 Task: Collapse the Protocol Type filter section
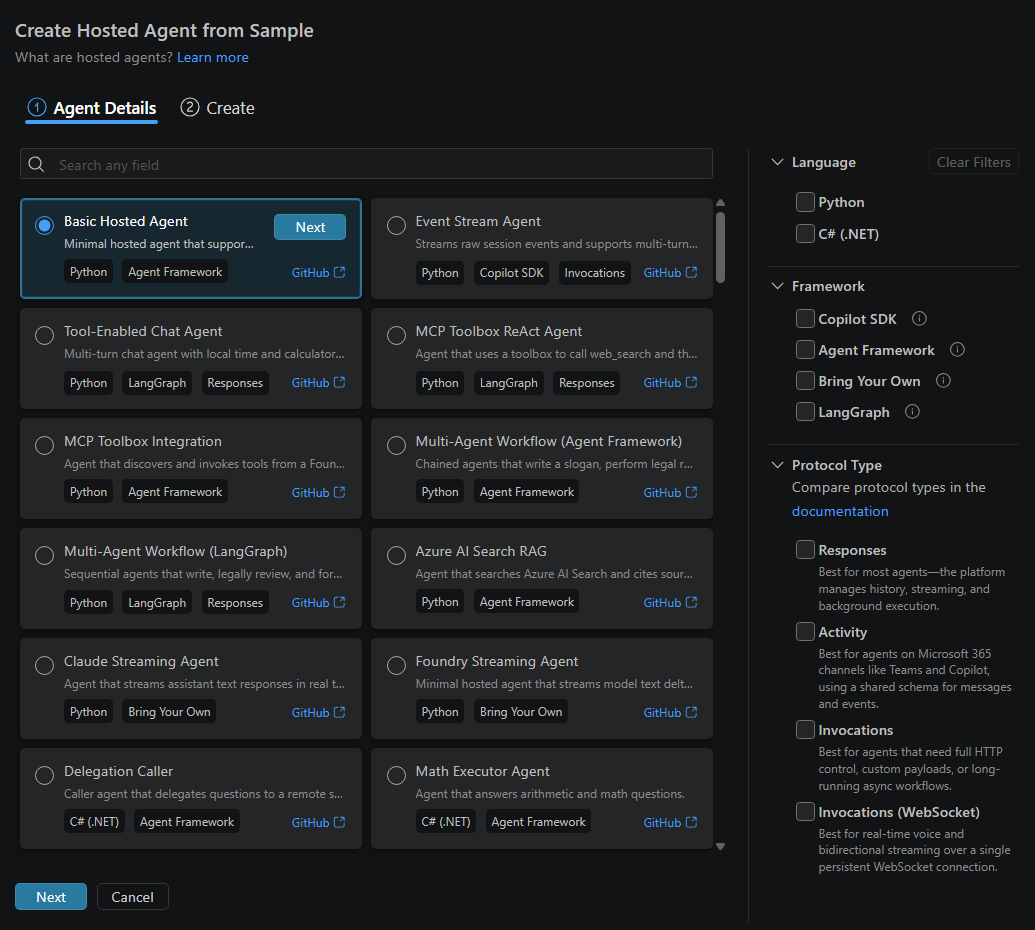point(778,465)
